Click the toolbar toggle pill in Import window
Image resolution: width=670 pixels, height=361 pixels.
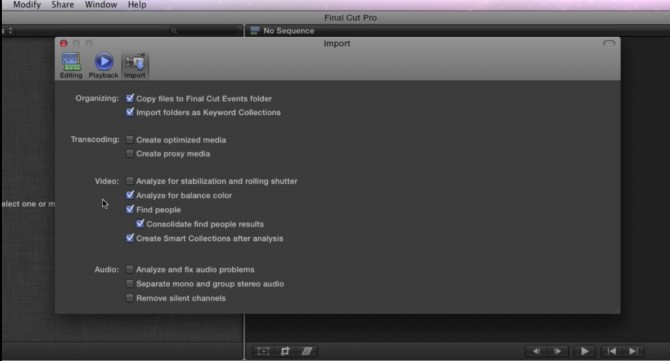(x=609, y=44)
